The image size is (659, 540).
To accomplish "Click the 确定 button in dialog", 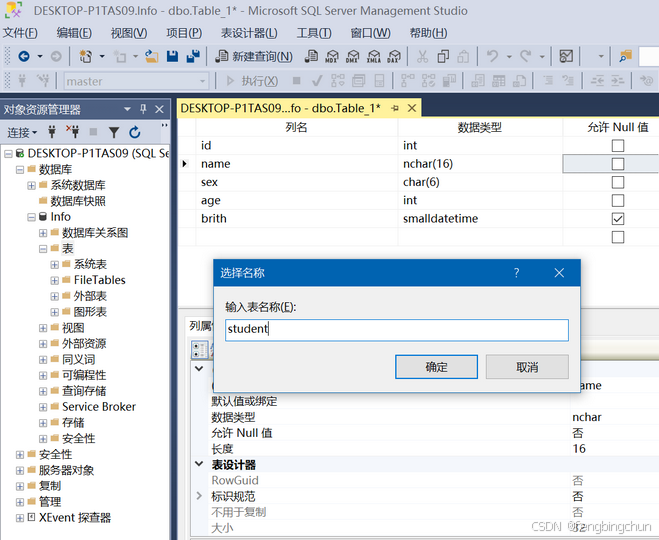I will click(436, 367).
